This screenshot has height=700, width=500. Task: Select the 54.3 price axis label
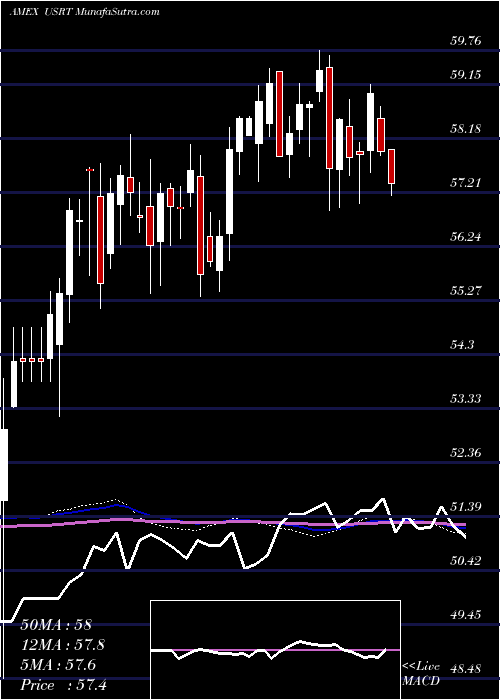[462, 345]
